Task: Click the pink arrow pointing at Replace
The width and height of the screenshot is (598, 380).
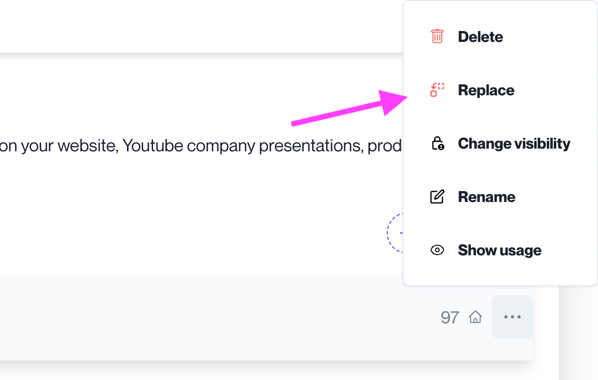Action: pyautogui.click(x=349, y=108)
